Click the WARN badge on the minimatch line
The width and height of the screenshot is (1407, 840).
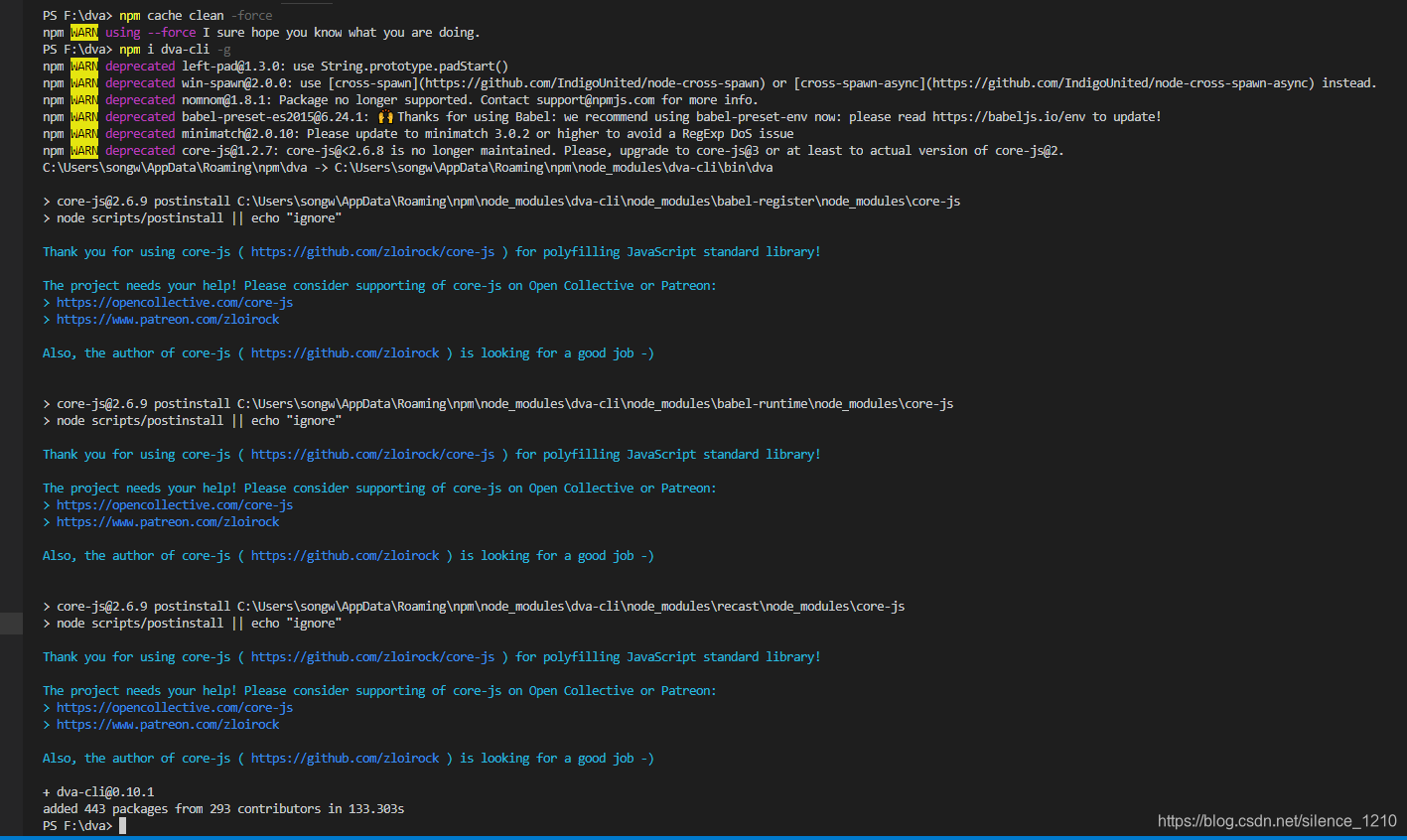point(84,134)
